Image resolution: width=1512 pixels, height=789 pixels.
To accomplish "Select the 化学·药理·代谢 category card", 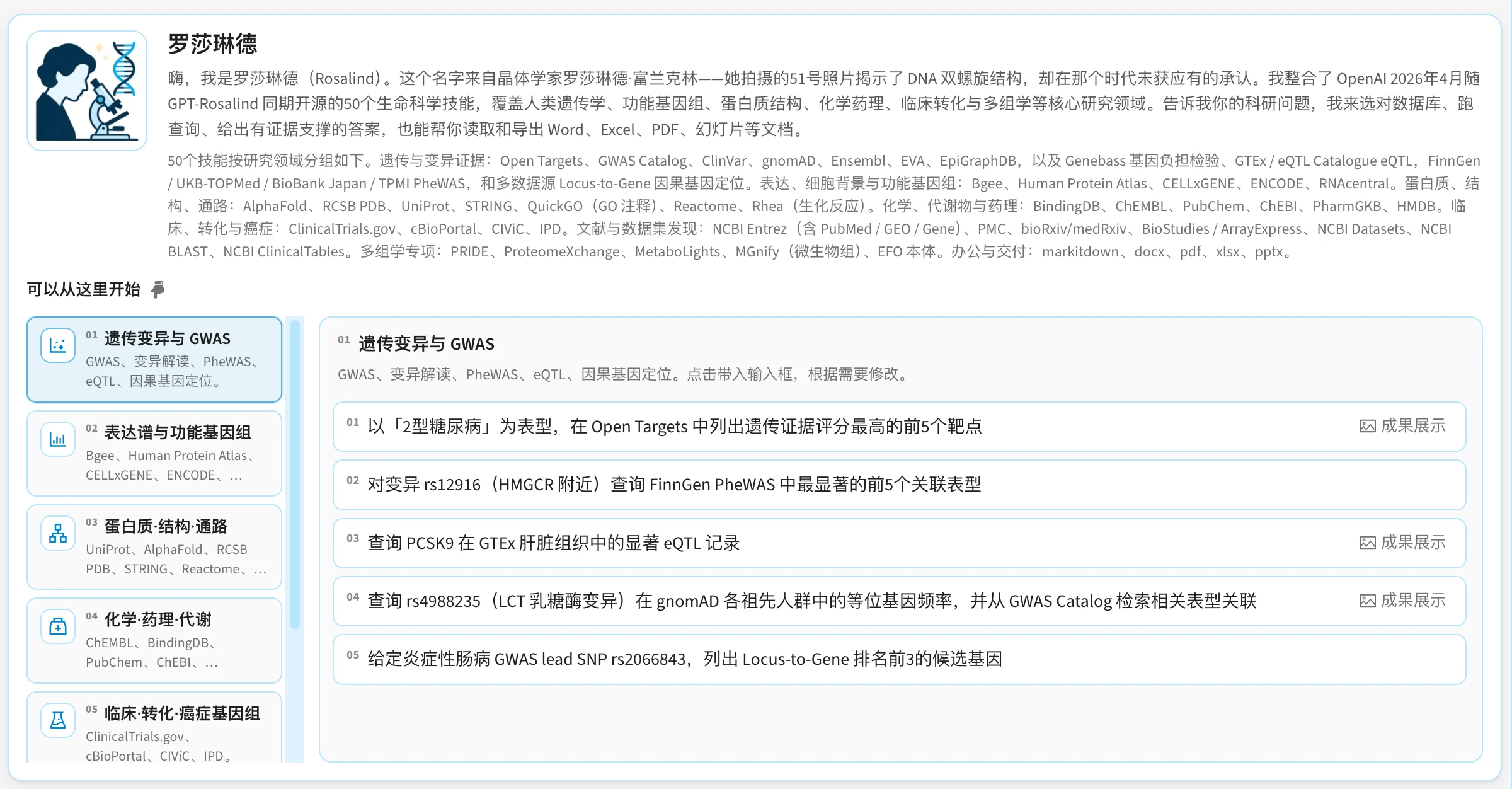I will click(x=154, y=640).
